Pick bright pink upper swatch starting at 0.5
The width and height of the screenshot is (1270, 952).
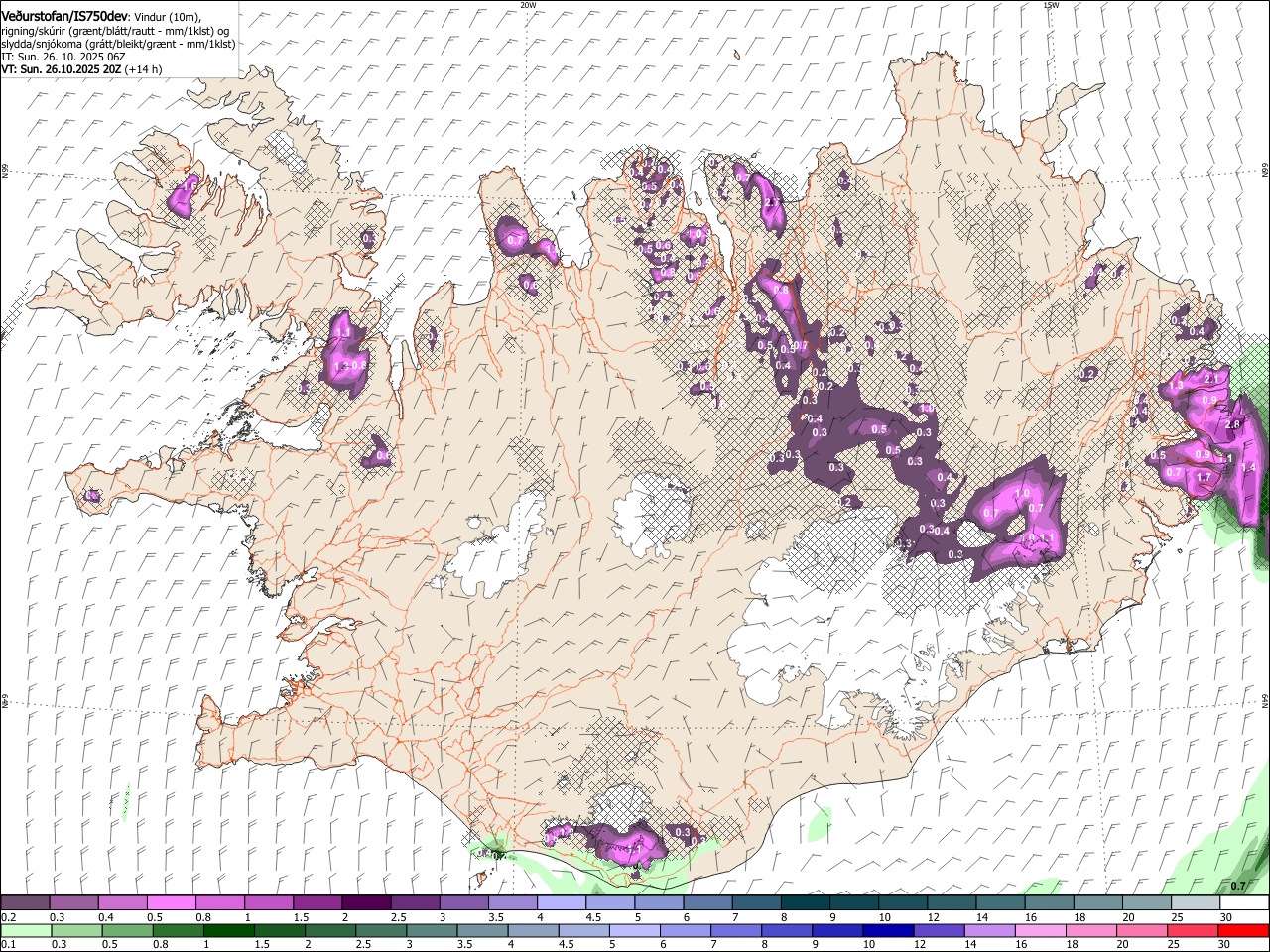click(x=171, y=903)
